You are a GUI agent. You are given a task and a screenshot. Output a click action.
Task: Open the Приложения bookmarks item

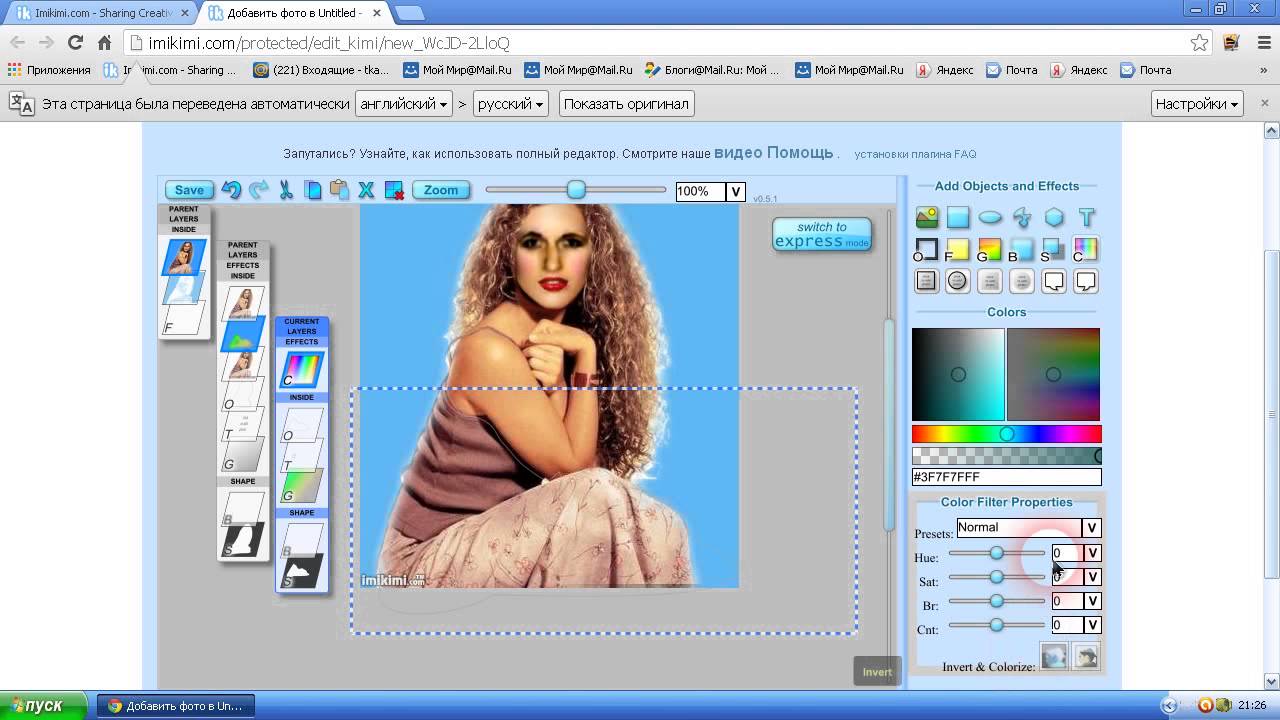(x=49, y=70)
